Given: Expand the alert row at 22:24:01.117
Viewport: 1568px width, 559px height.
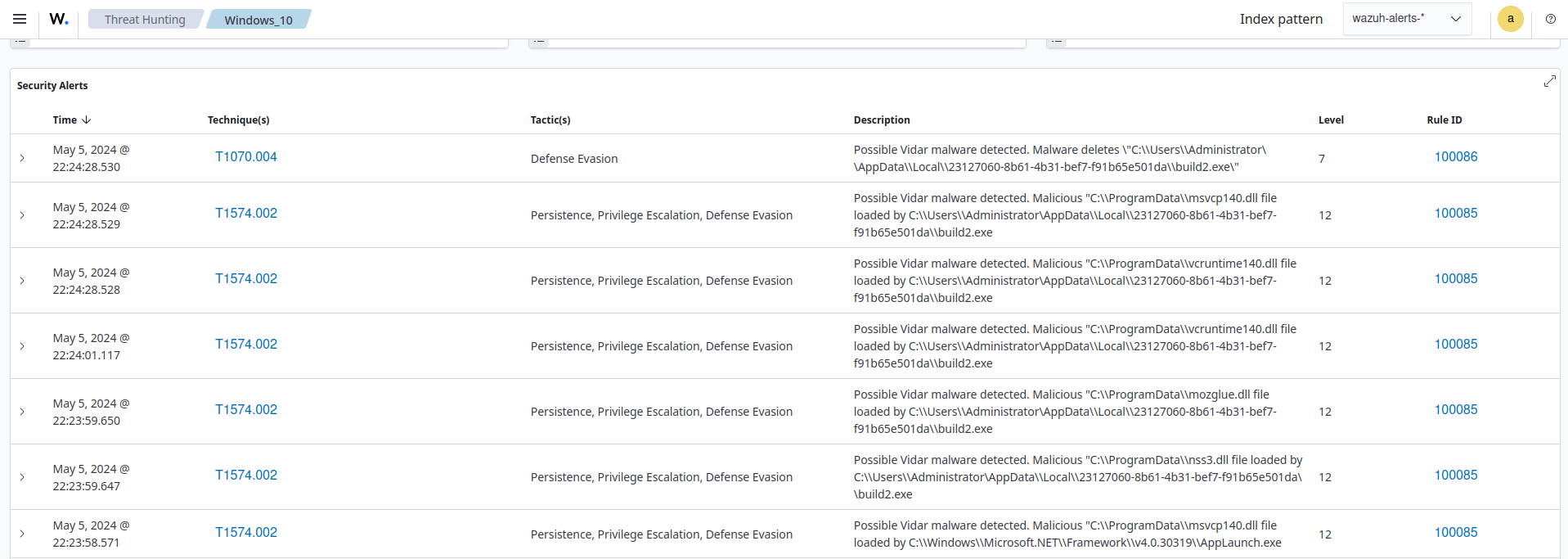Looking at the screenshot, I should 22,346.
